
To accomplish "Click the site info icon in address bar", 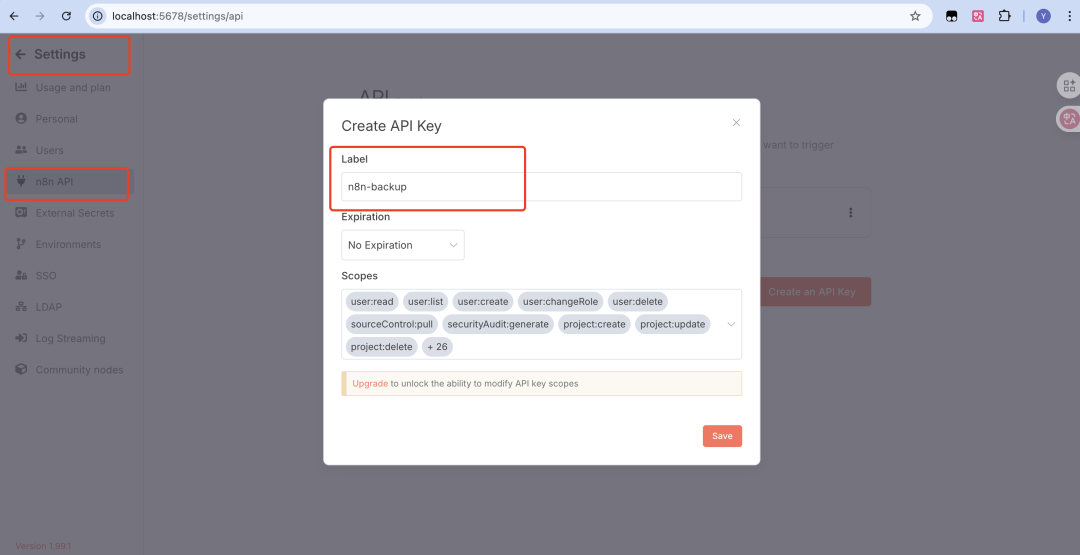I will click(98, 16).
